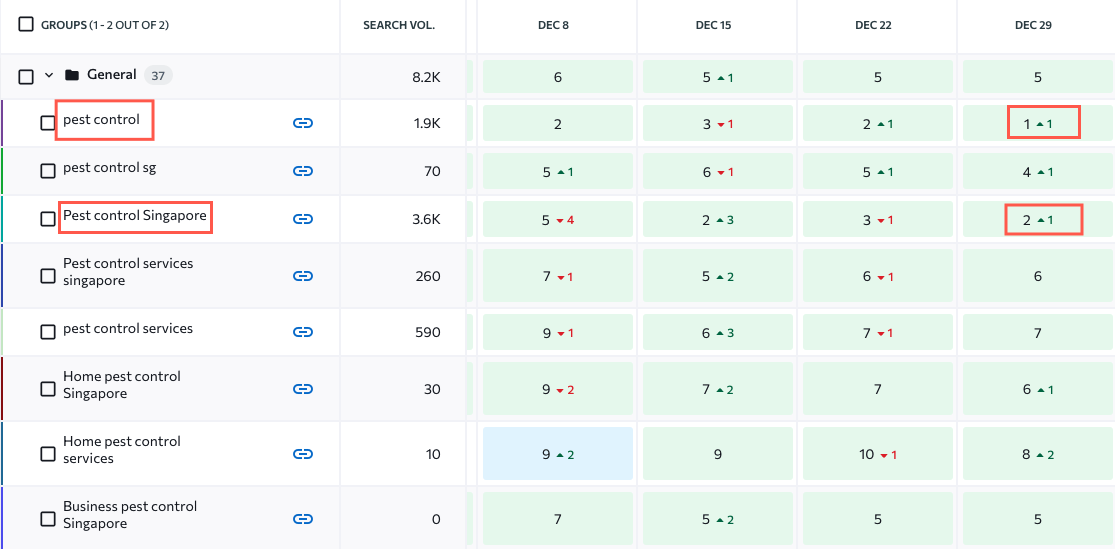Click DEC 8 ranking cell for pest control sg
Viewport: 1115px width, 549px height.
click(558, 171)
